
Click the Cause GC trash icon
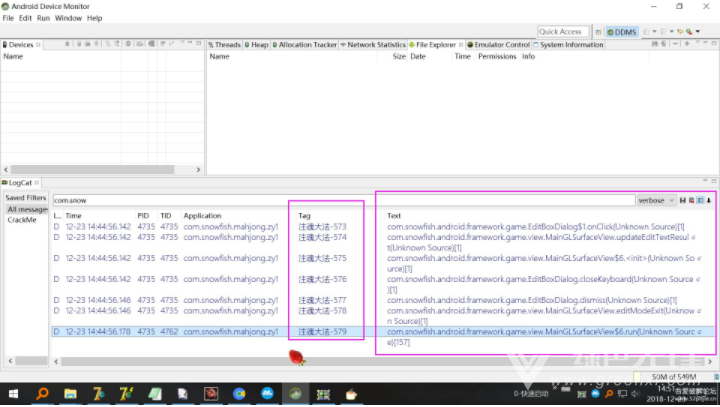[96, 44]
